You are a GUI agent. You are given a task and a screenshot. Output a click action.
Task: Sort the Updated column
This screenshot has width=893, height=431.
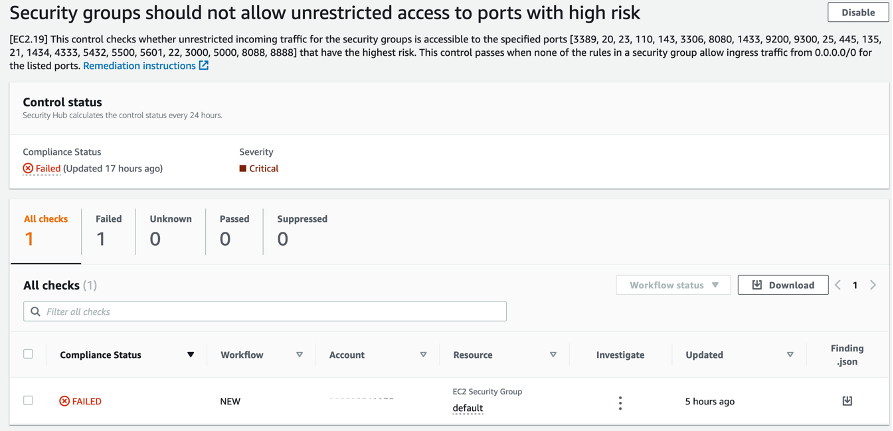click(x=790, y=354)
